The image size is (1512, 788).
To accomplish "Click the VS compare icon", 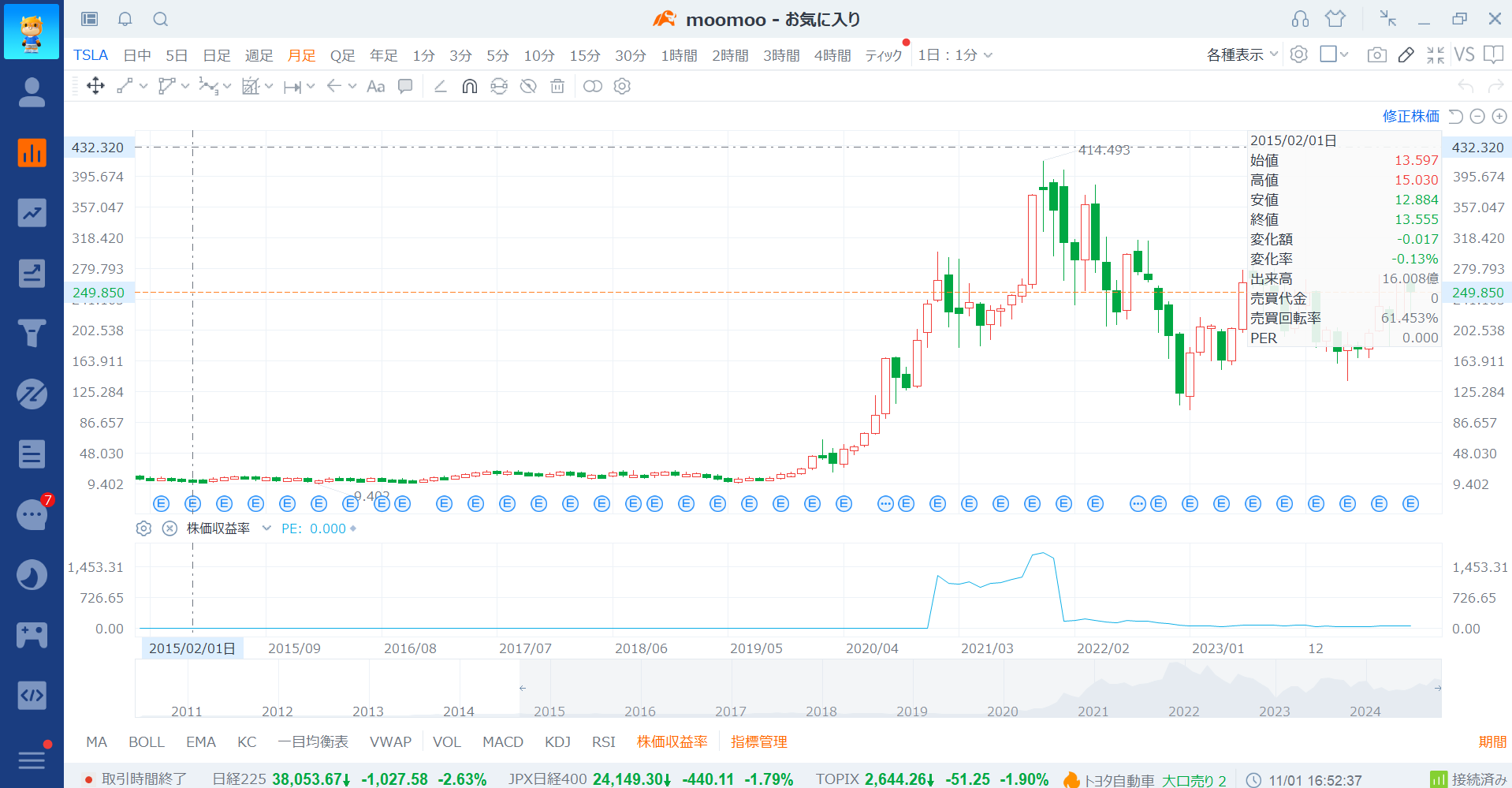I will 1464,54.
